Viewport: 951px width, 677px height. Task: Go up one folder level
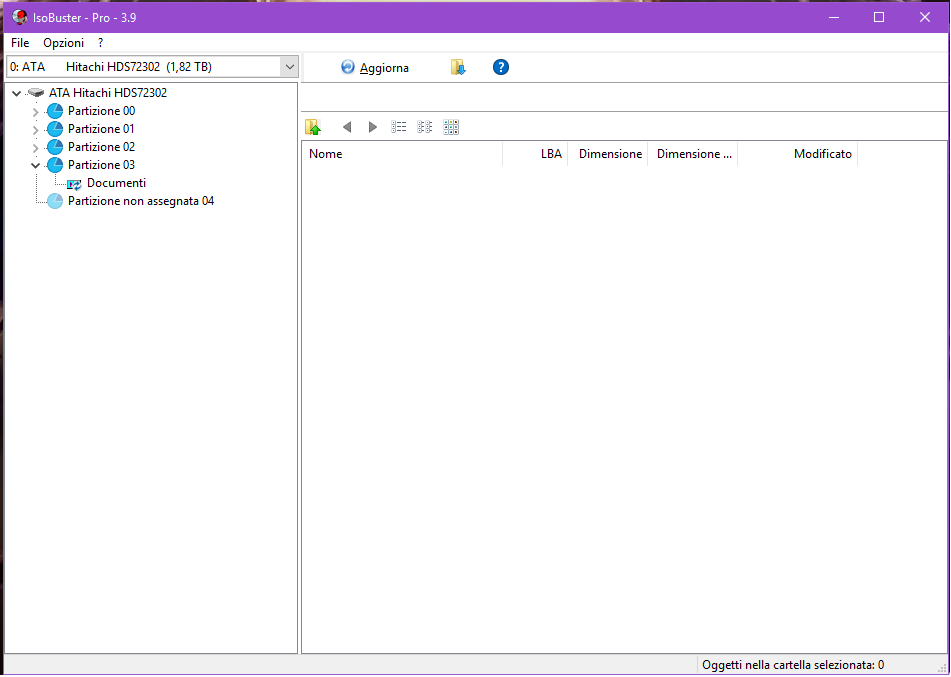313,127
